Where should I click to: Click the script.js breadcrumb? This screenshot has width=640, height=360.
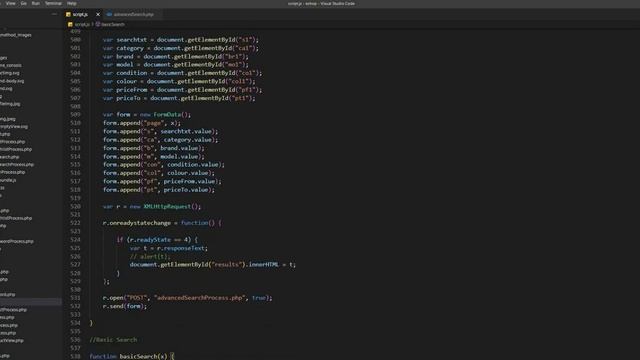82,24
